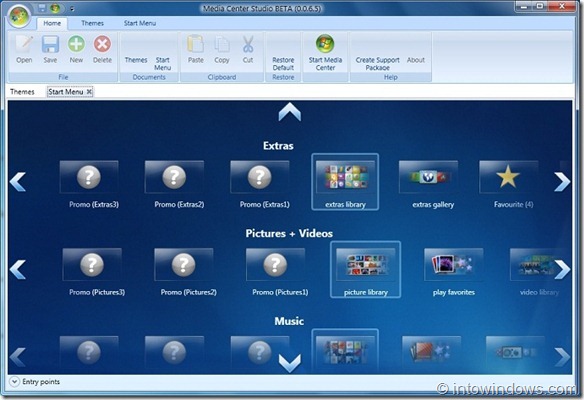
Task: Click the quick access save icon
Action: tap(42, 8)
